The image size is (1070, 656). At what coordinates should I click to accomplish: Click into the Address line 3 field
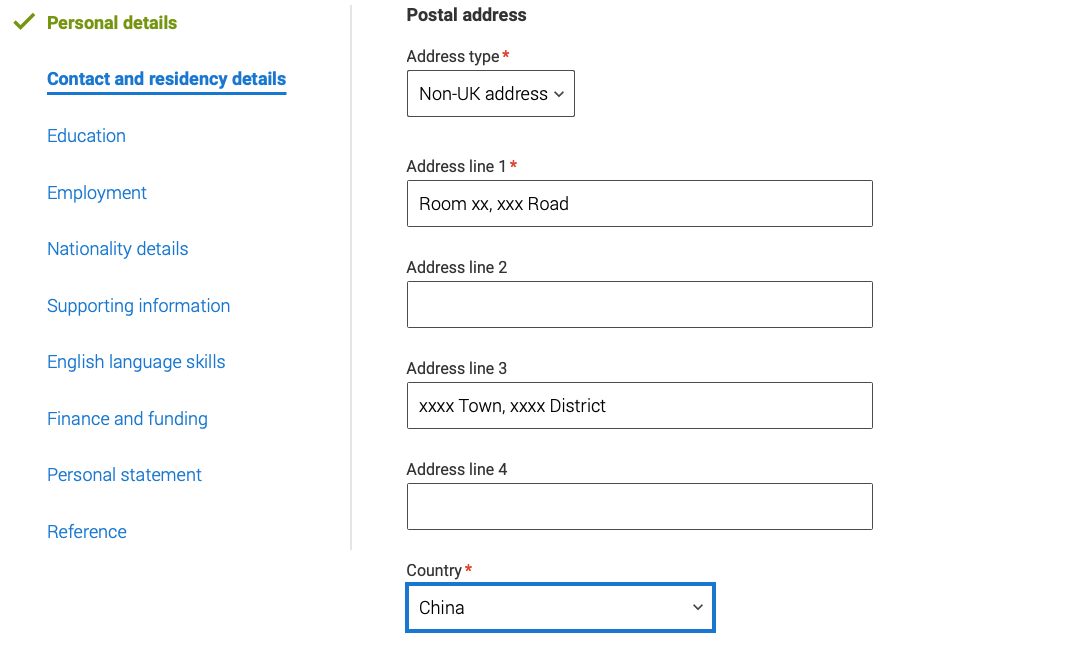click(x=639, y=406)
